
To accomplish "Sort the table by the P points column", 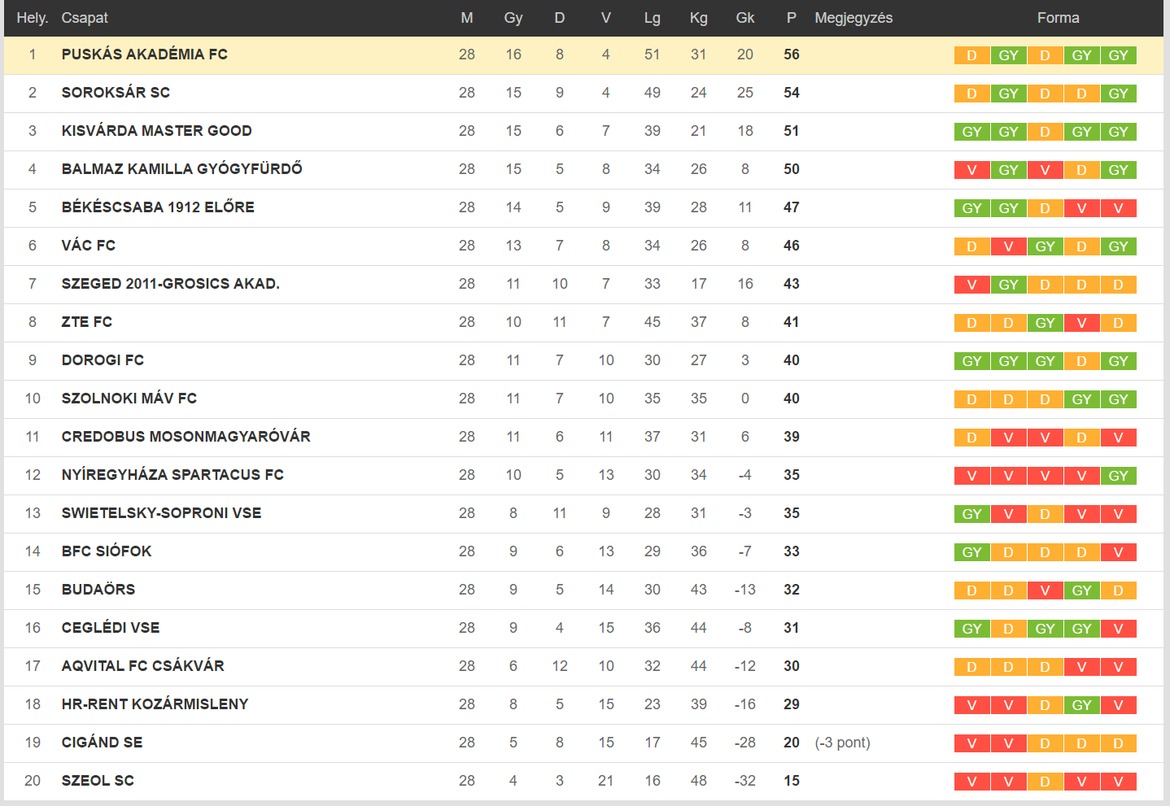I will tap(791, 18).
